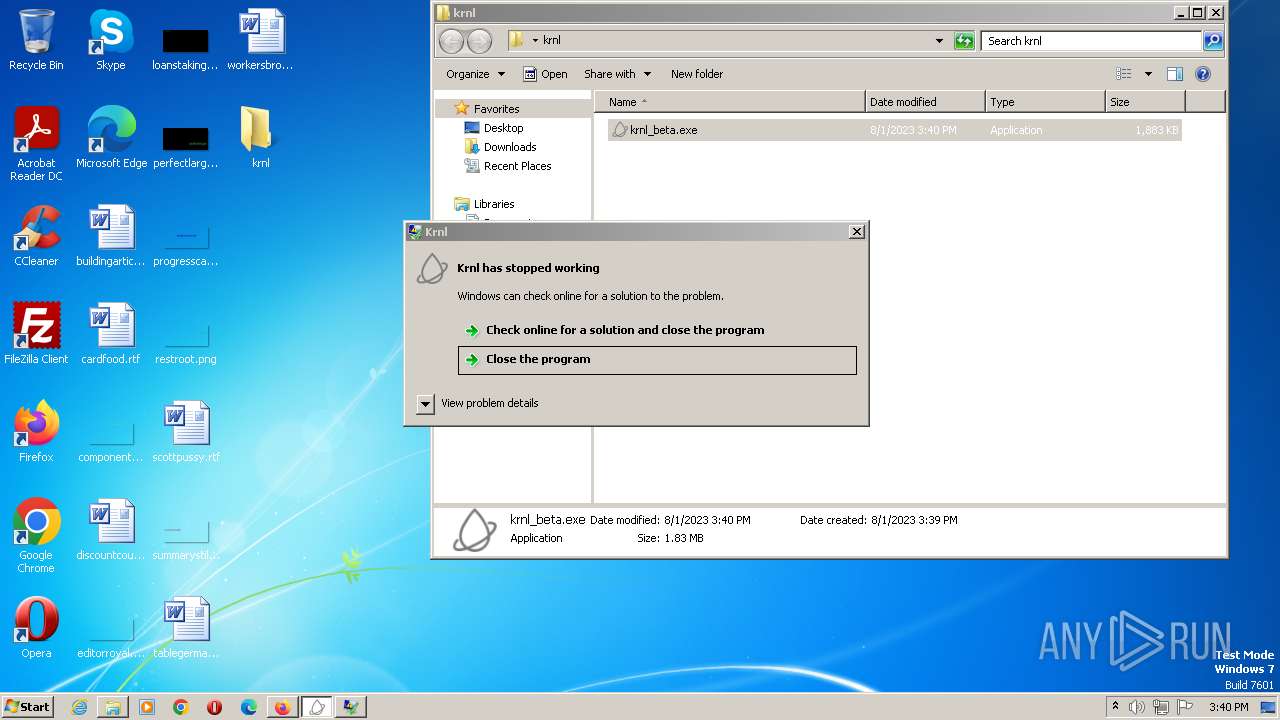Switch to the Krnl taskbar button
Image resolution: width=1280 pixels, height=720 pixels.
317,707
